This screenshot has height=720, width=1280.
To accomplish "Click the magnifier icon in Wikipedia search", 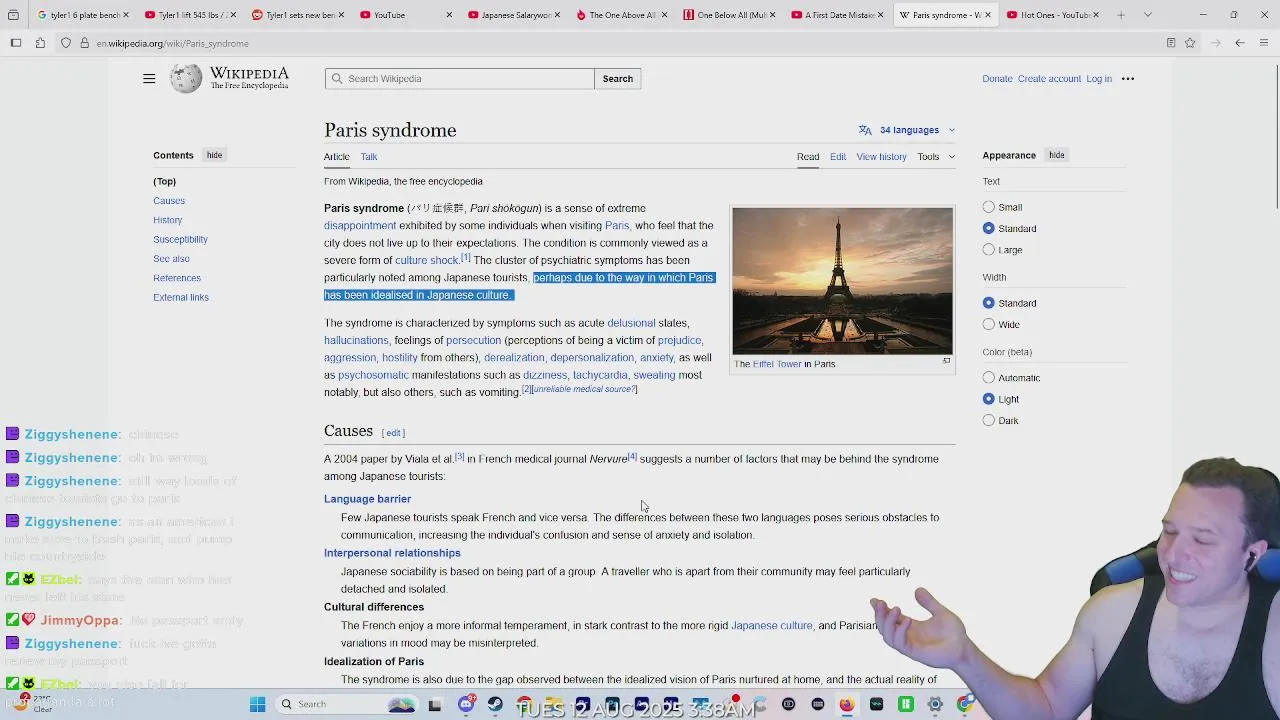I will [x=337, y=79].
